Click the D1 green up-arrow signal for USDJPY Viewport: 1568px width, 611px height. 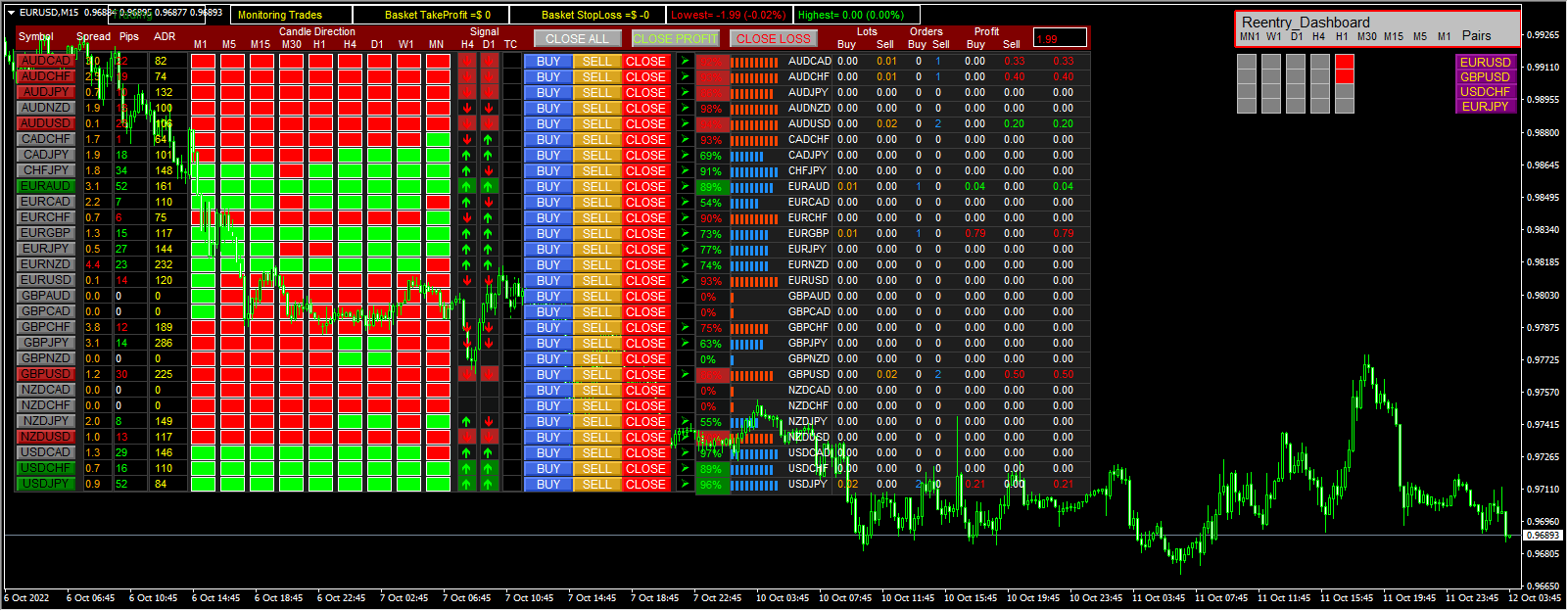point(489,484)
